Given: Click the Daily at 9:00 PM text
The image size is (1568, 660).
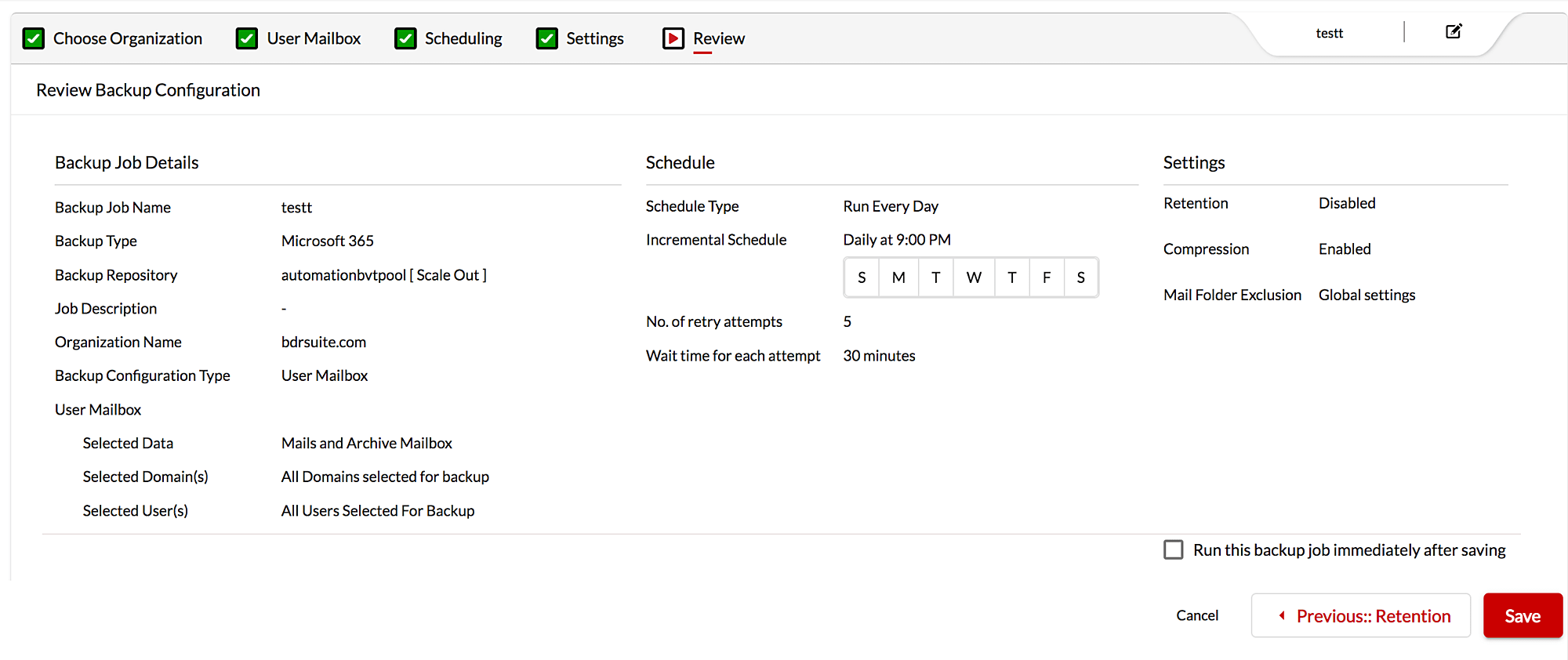Looking at the screenshot, I should 897,240.
